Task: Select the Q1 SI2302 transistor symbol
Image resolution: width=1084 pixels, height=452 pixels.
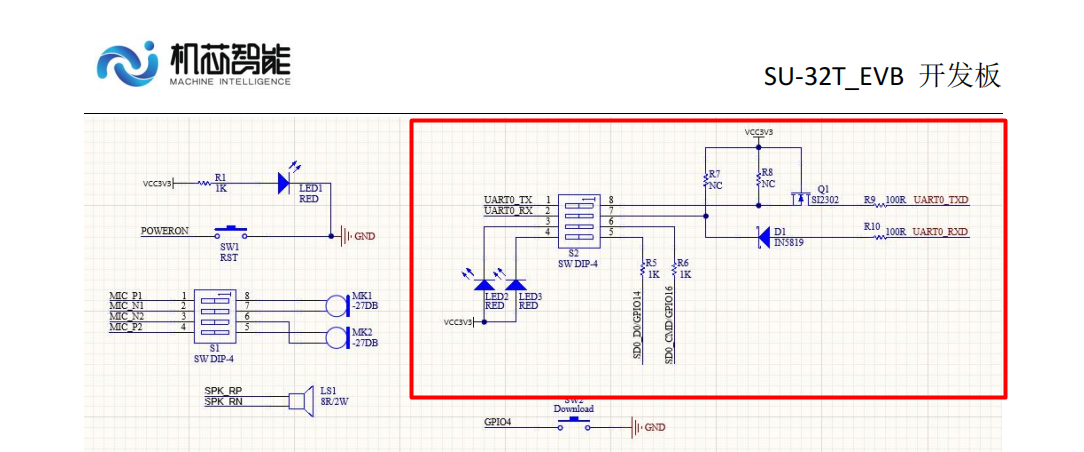Action: tap(800, 197)
